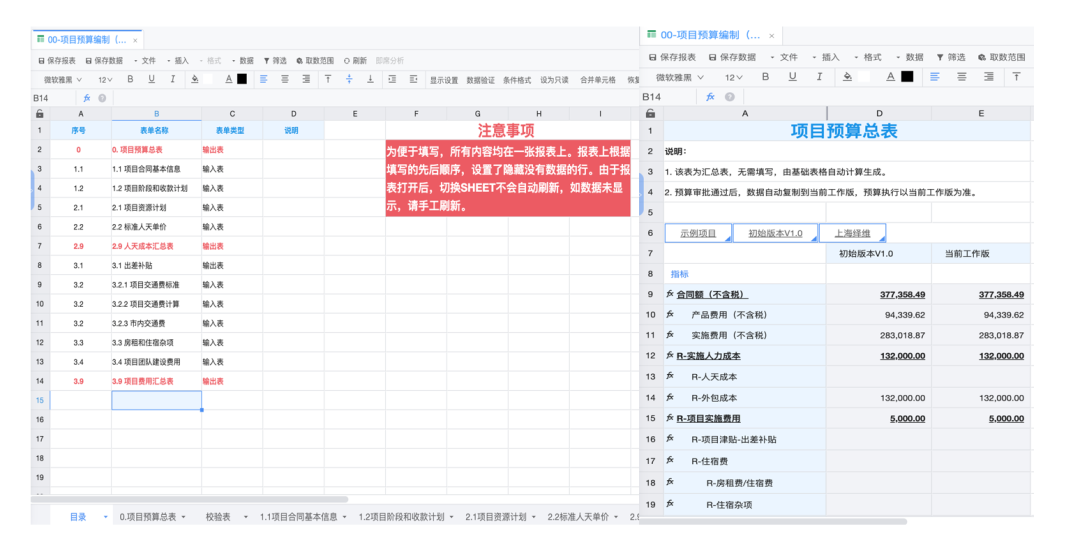Screen dimensions: 1080x554
Task: Toggle underline in left window toolbar
Action: [152, 79]
